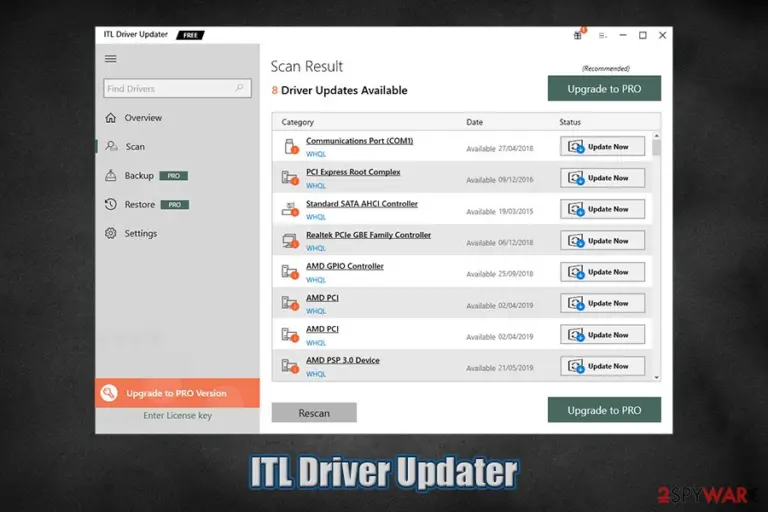This screenshot has width=768, height=512.
Task: Click the Enter License key link
Action: pos(177,415)
